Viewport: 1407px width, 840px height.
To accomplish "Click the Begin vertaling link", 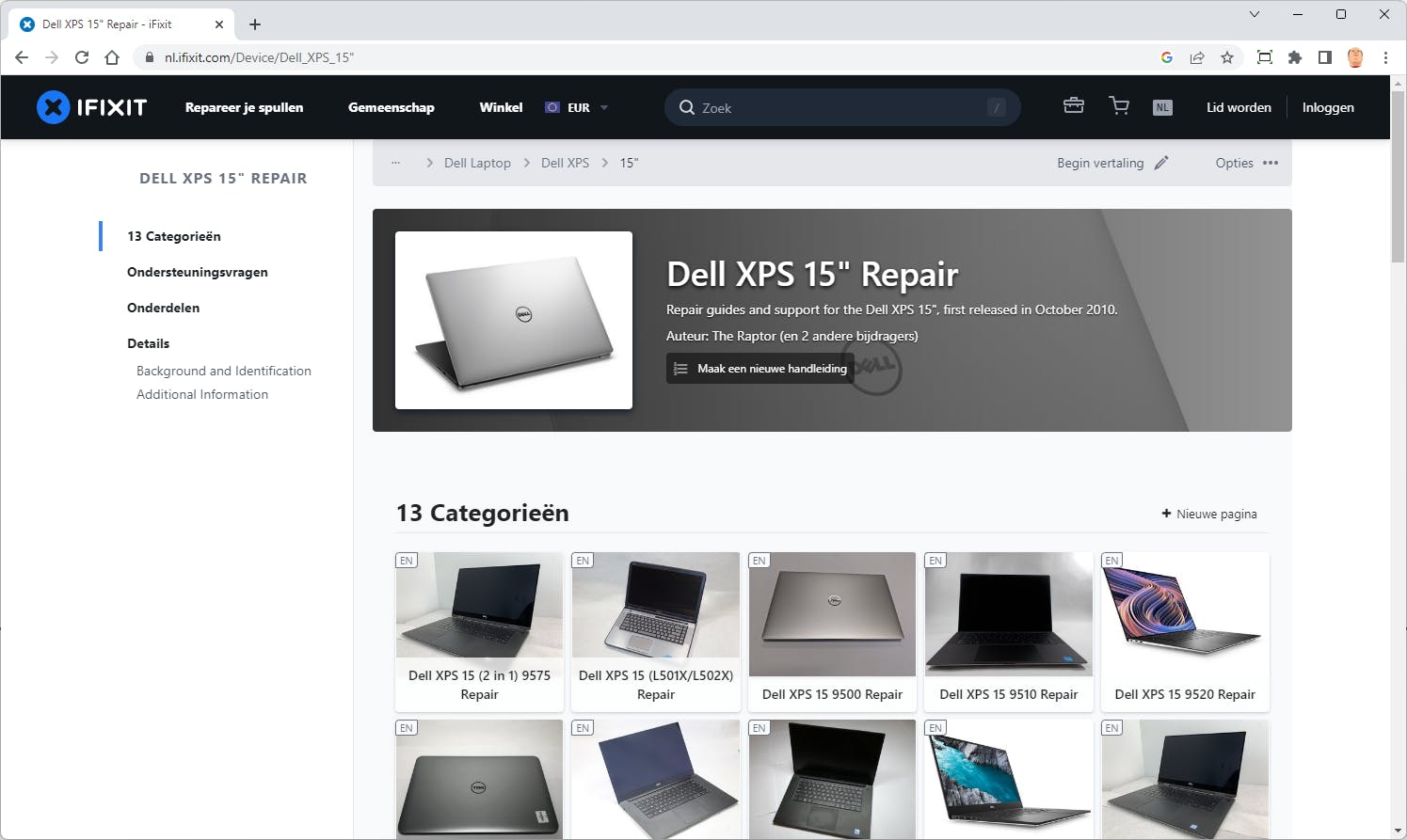I will 1100,163.
